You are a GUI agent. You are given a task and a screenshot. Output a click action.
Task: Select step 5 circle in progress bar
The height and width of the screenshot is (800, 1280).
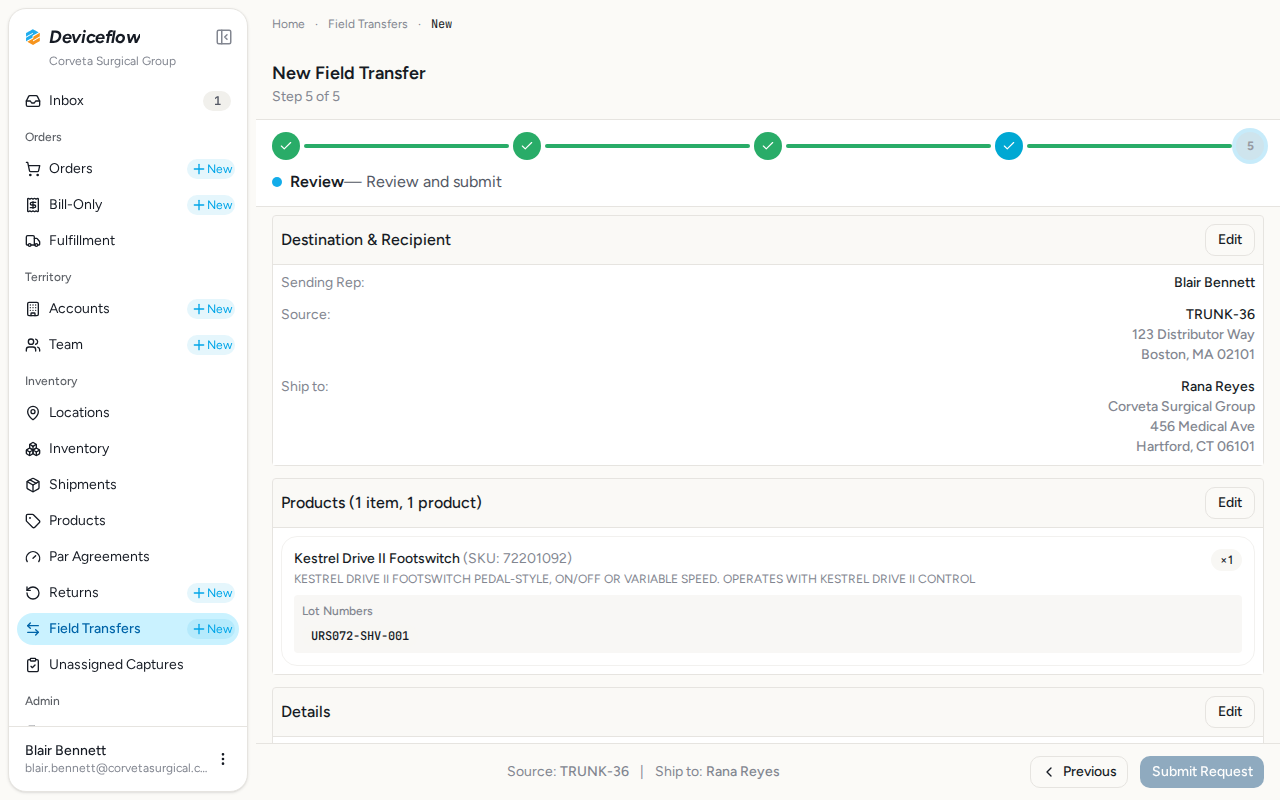coord(1250,146)
